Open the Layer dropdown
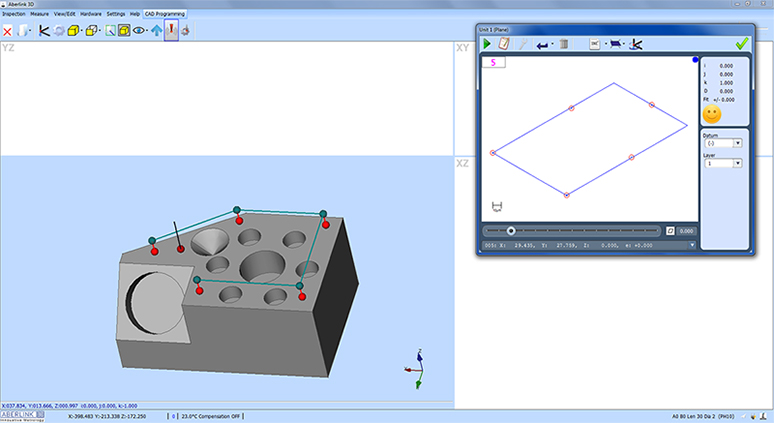 [x=737, y=162]
